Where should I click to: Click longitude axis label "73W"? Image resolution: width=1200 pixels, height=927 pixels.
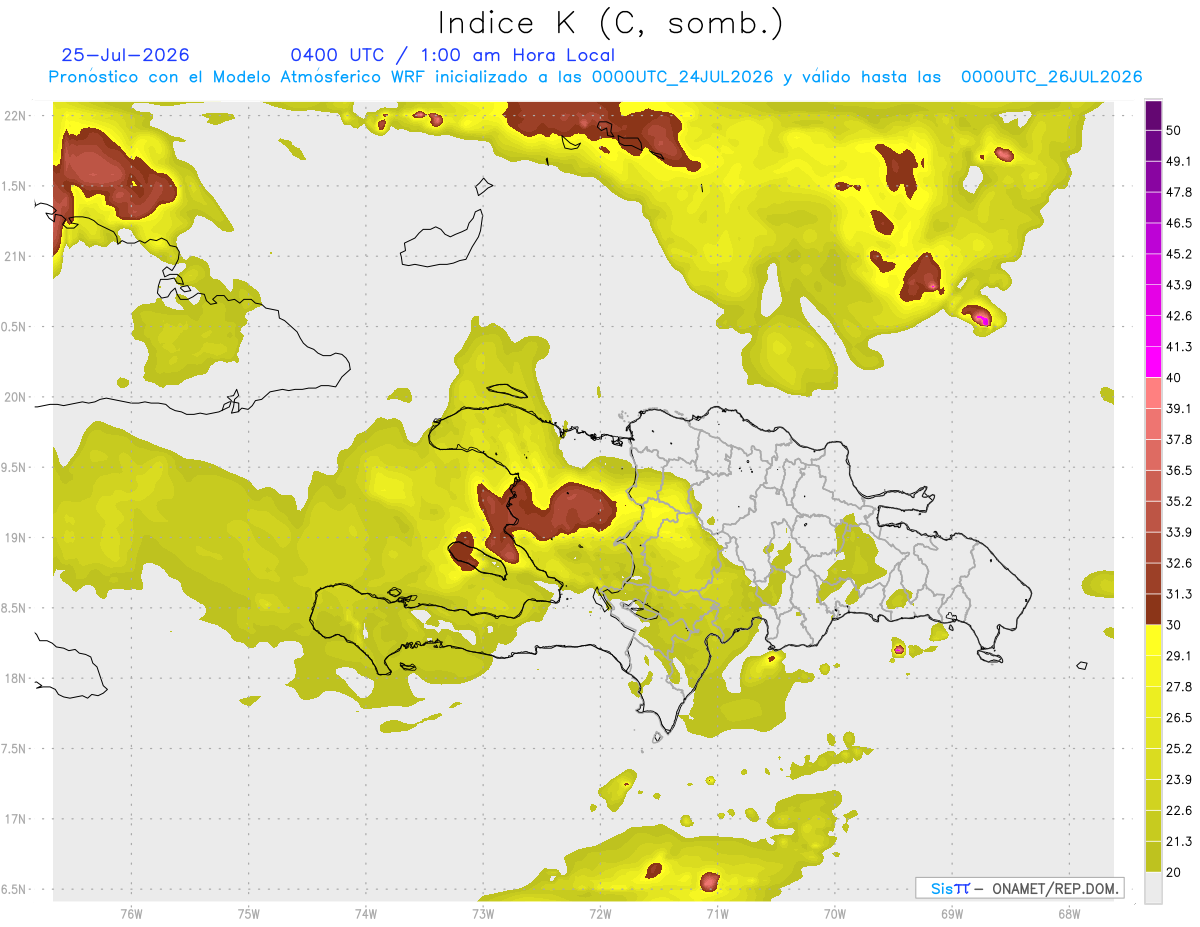tap(483, 914)
